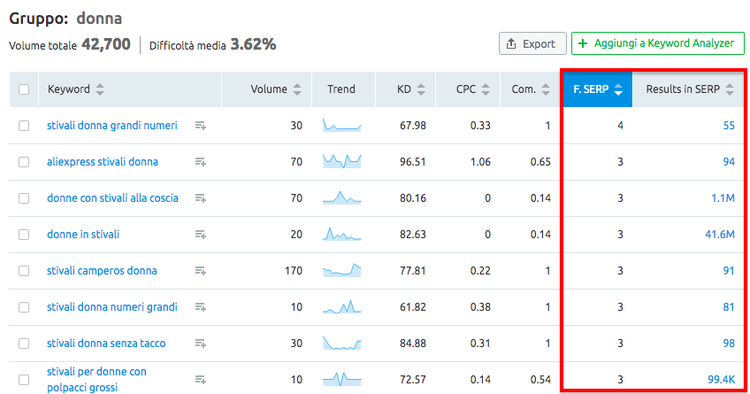Enable checkbox for stivali donna senza tacco
Image resolution: width=750 pixels, height=394 pixels.
tap(23, 344)
